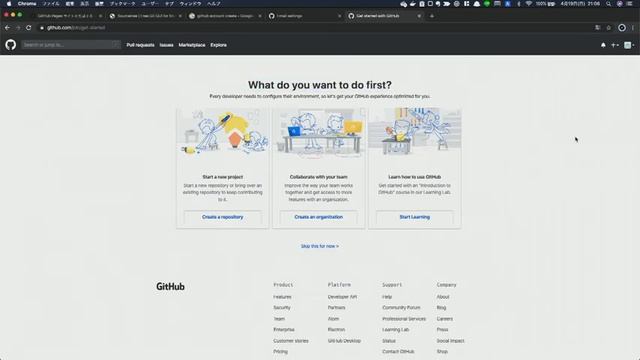Viewport: 640px width, 360px height.
Task: Click the Create an organization button
Action: pos(318,217)
